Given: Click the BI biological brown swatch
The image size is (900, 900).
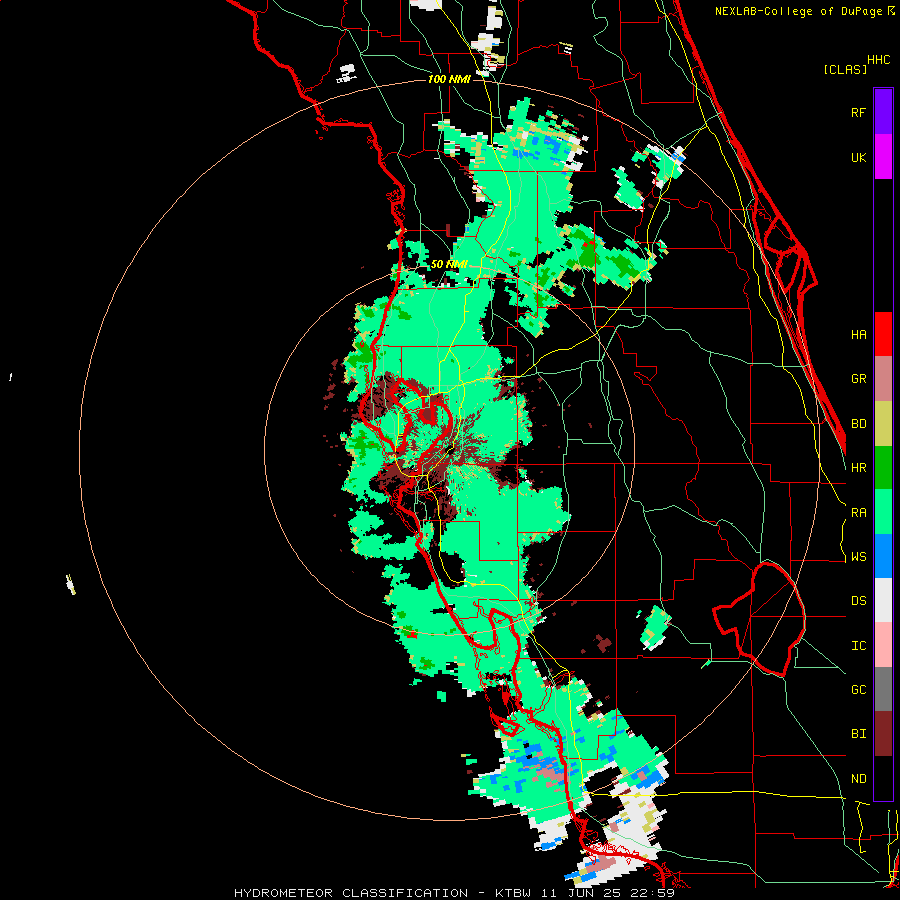Looking at the screenshot, I should (883, 734).
